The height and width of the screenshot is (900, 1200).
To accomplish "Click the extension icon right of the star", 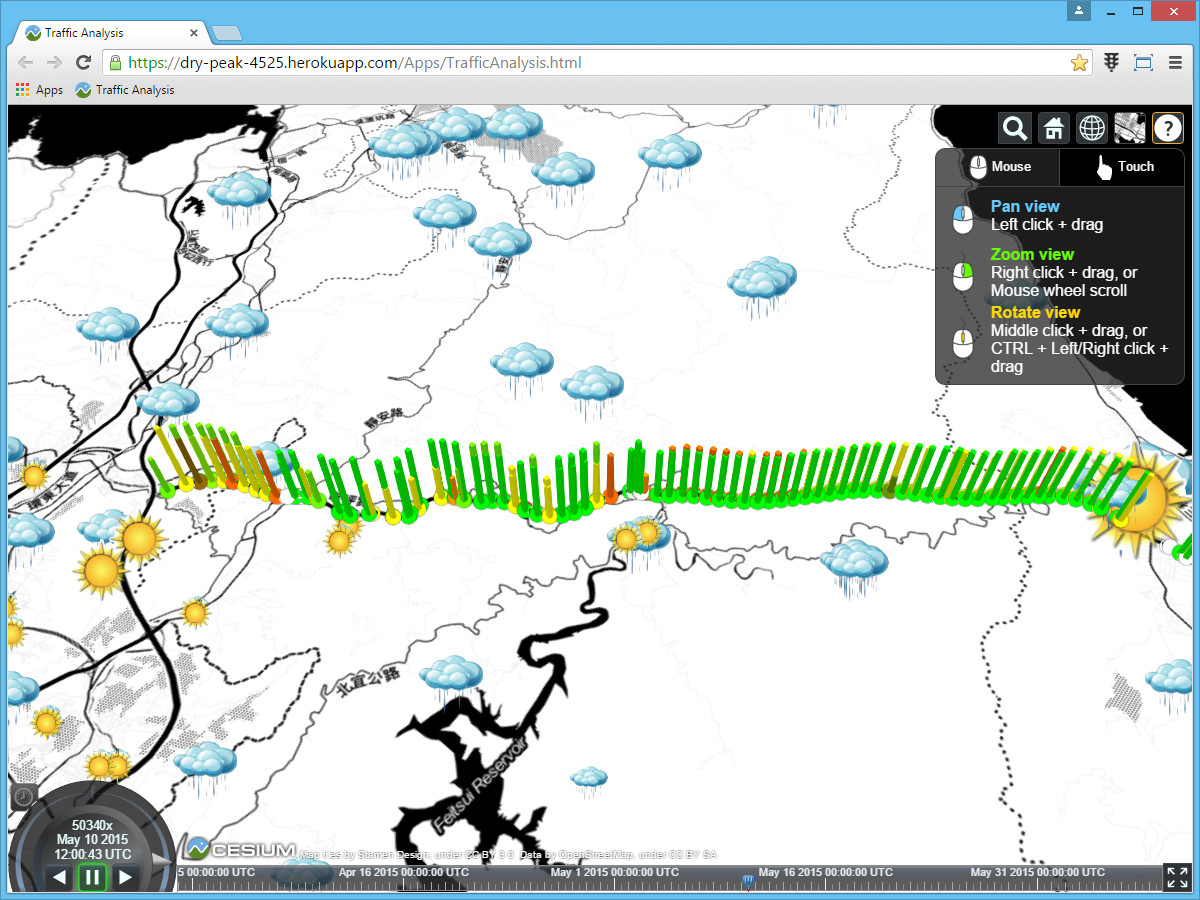I will [x=1111, y=62].
